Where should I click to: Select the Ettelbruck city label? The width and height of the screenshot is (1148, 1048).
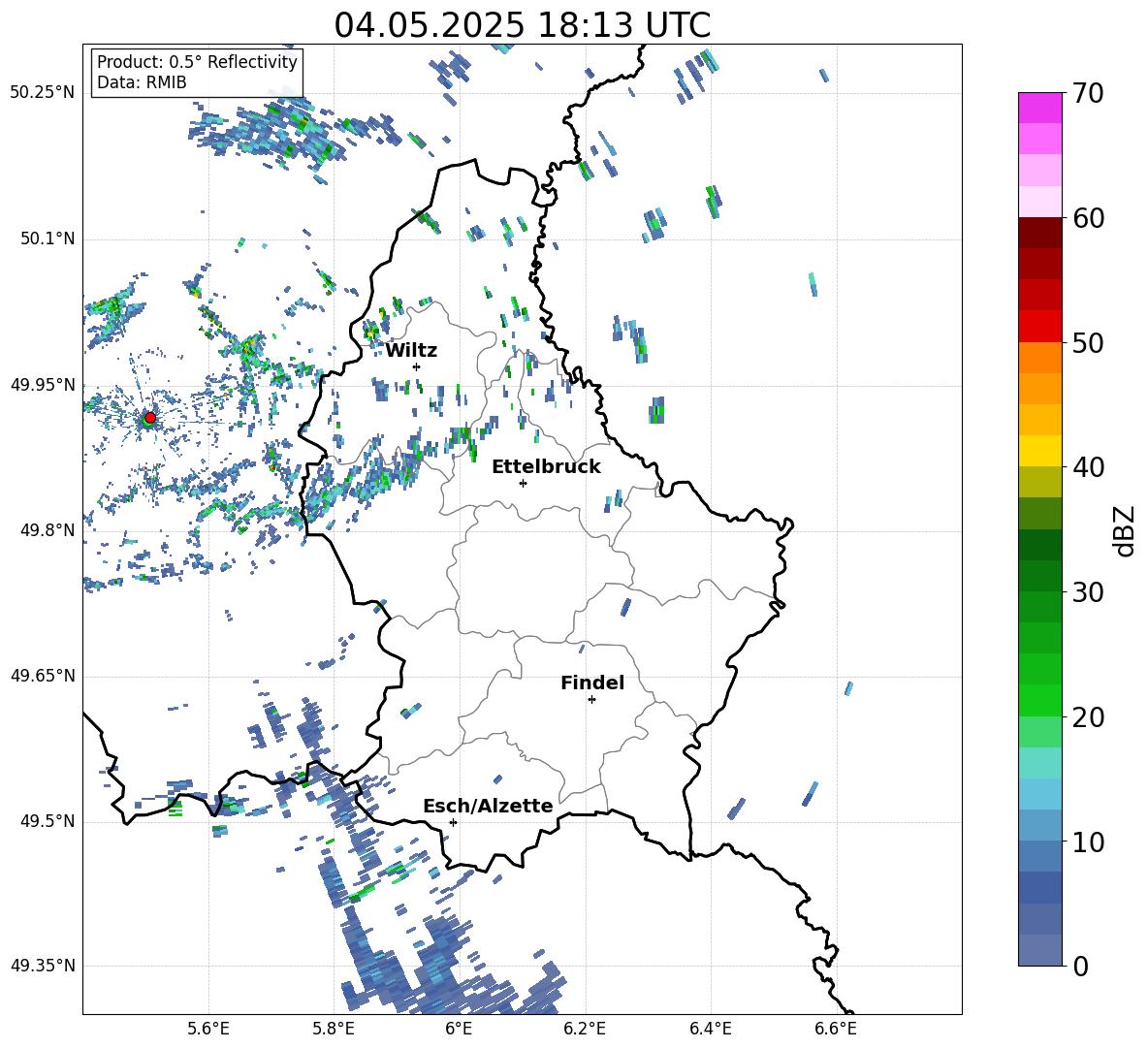click(546, 467)
